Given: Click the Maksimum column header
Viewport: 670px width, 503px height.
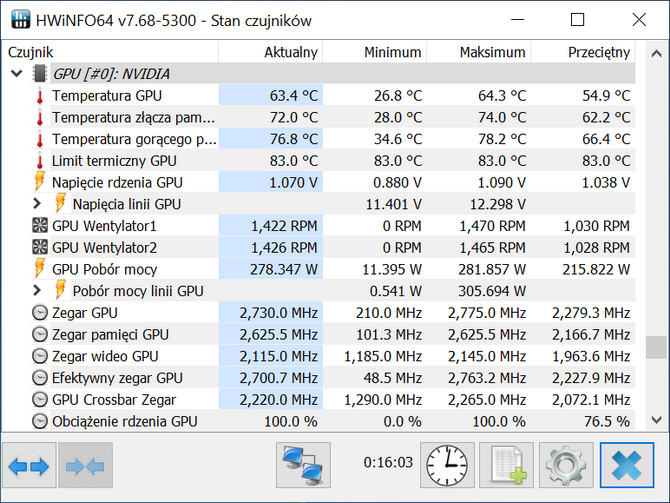Looking at the screenshot, I should pyautogui.click(x=479, y=52).
